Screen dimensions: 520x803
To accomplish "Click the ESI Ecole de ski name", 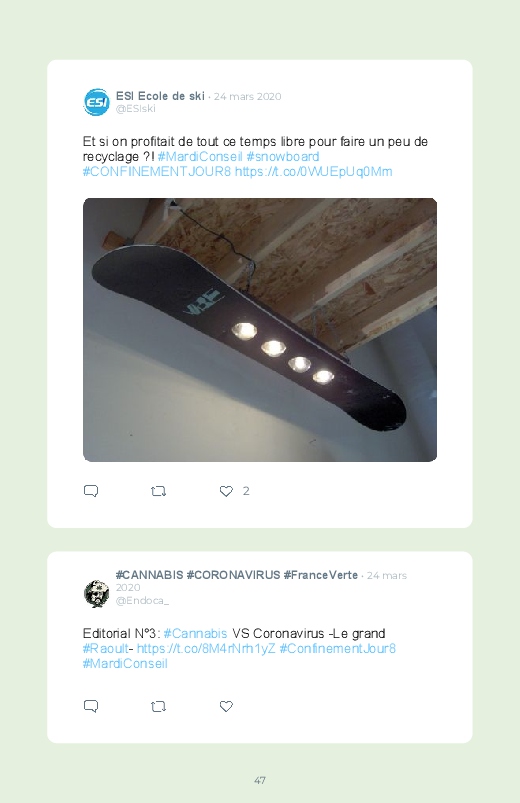I will [x=160, y=96].
